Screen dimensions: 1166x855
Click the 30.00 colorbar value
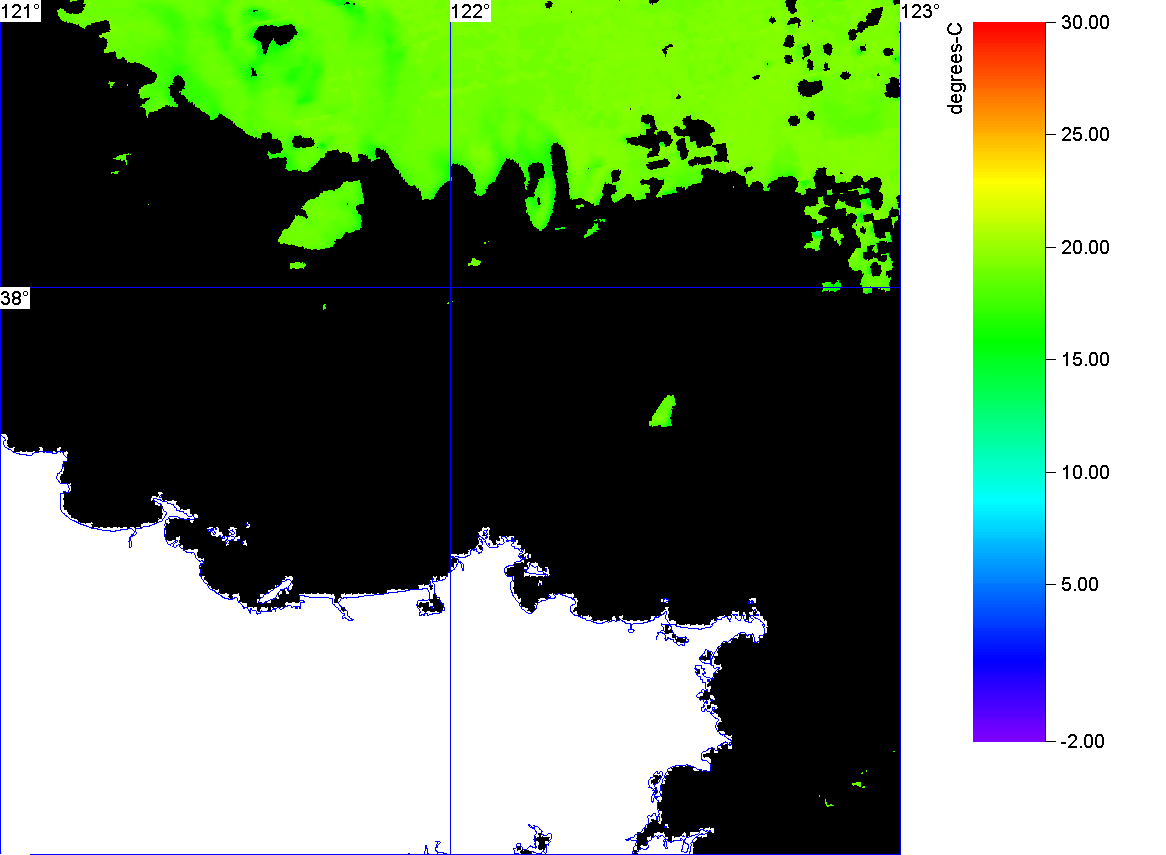pyautogui.click(x=1085, y=22)
